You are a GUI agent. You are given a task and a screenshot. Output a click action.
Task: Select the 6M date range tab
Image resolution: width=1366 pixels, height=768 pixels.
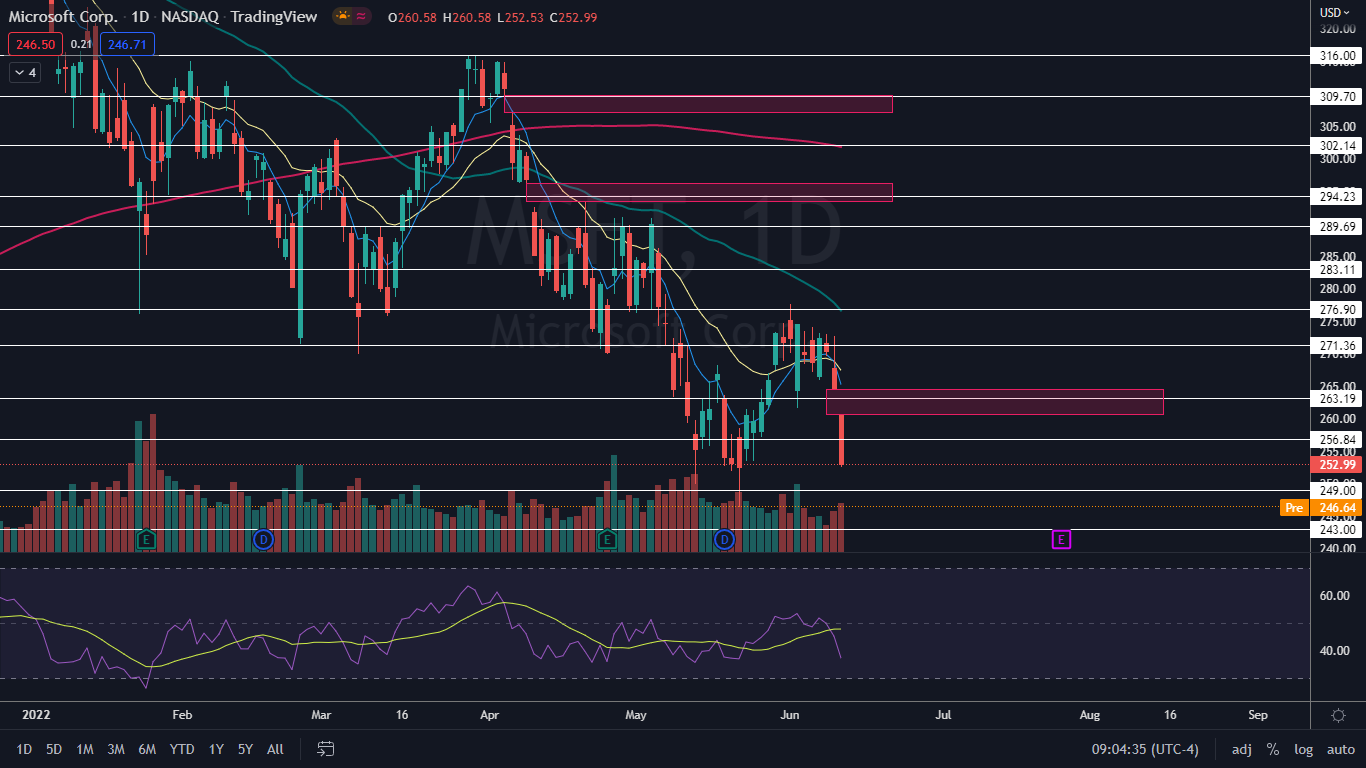[147, 749]
